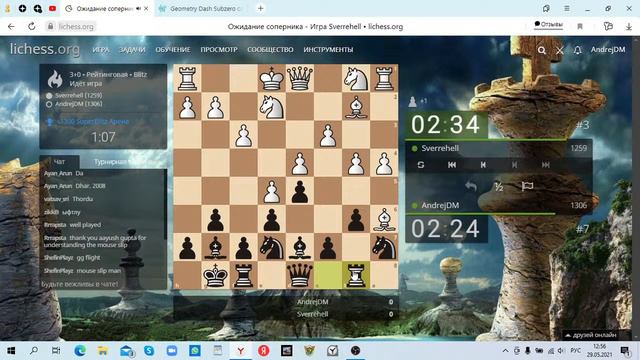Screen dimensions: 640x360
Task: Open ПРОСМОТР menu
Action: [219, 50]
